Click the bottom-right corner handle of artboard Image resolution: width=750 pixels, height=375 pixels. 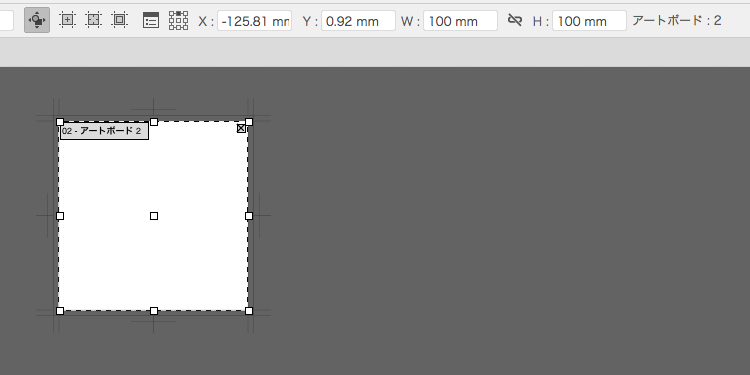pyautogui.click(x=249, y=311)
